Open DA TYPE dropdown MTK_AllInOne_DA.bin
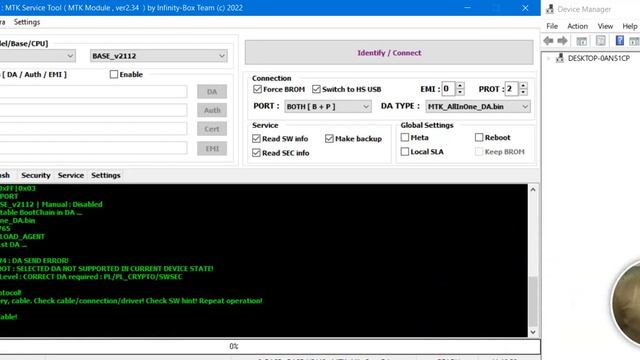 (478, 107)
